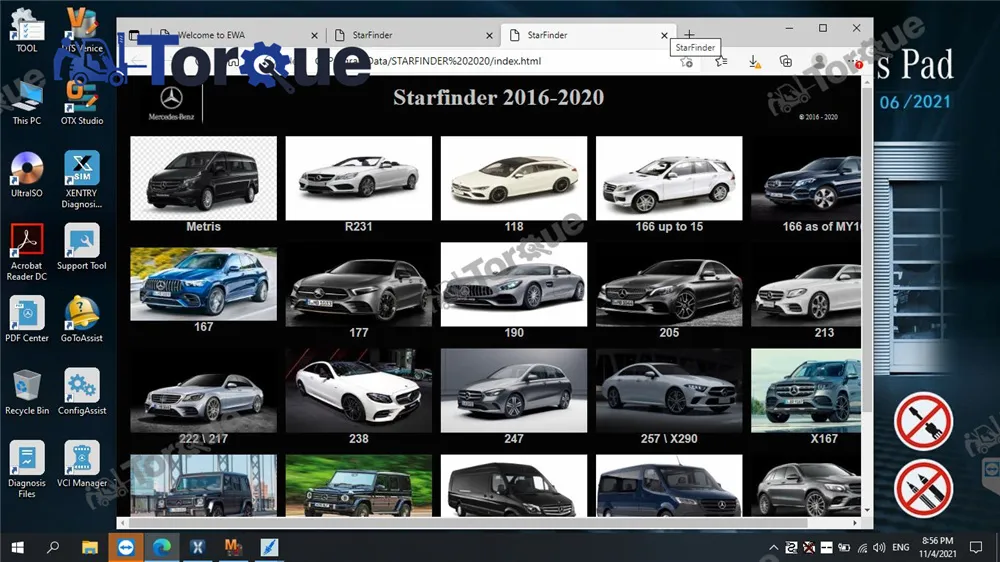The width and height of the screenshot is (1000, 562).
Task: Launch ConfigAssist desktop shortcut
Action: pos(82,392)
